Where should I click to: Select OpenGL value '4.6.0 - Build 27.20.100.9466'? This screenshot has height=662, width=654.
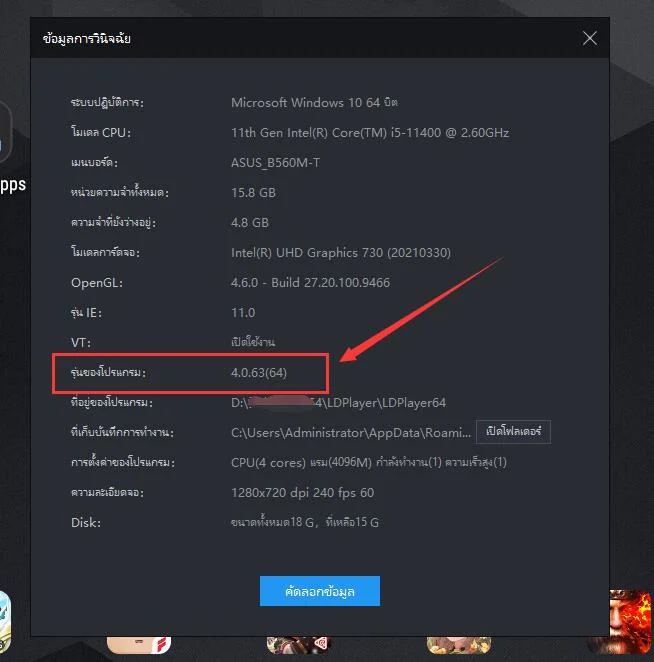tap(310, 283)
